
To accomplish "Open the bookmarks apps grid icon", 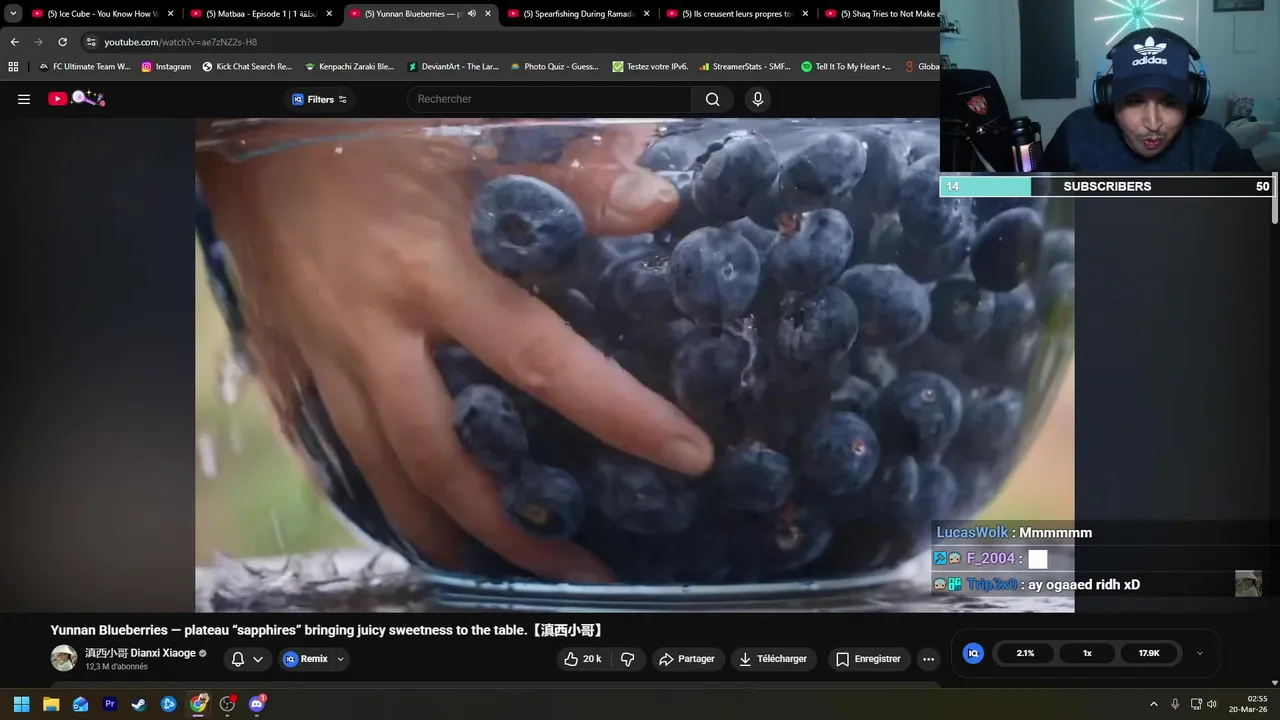I will (x=13, y=67).
